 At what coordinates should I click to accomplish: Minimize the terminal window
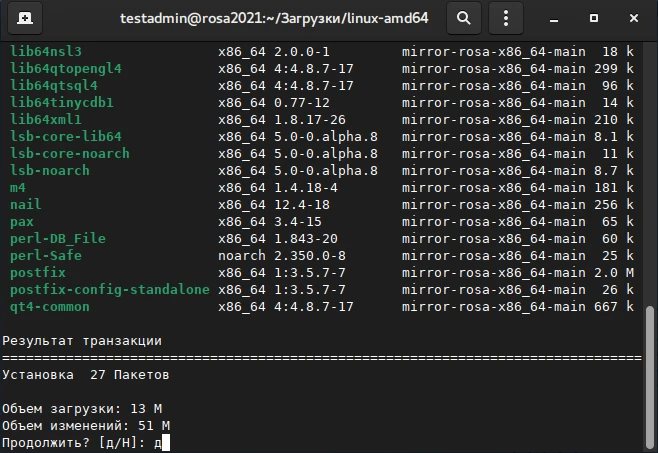tap(554, 18)
